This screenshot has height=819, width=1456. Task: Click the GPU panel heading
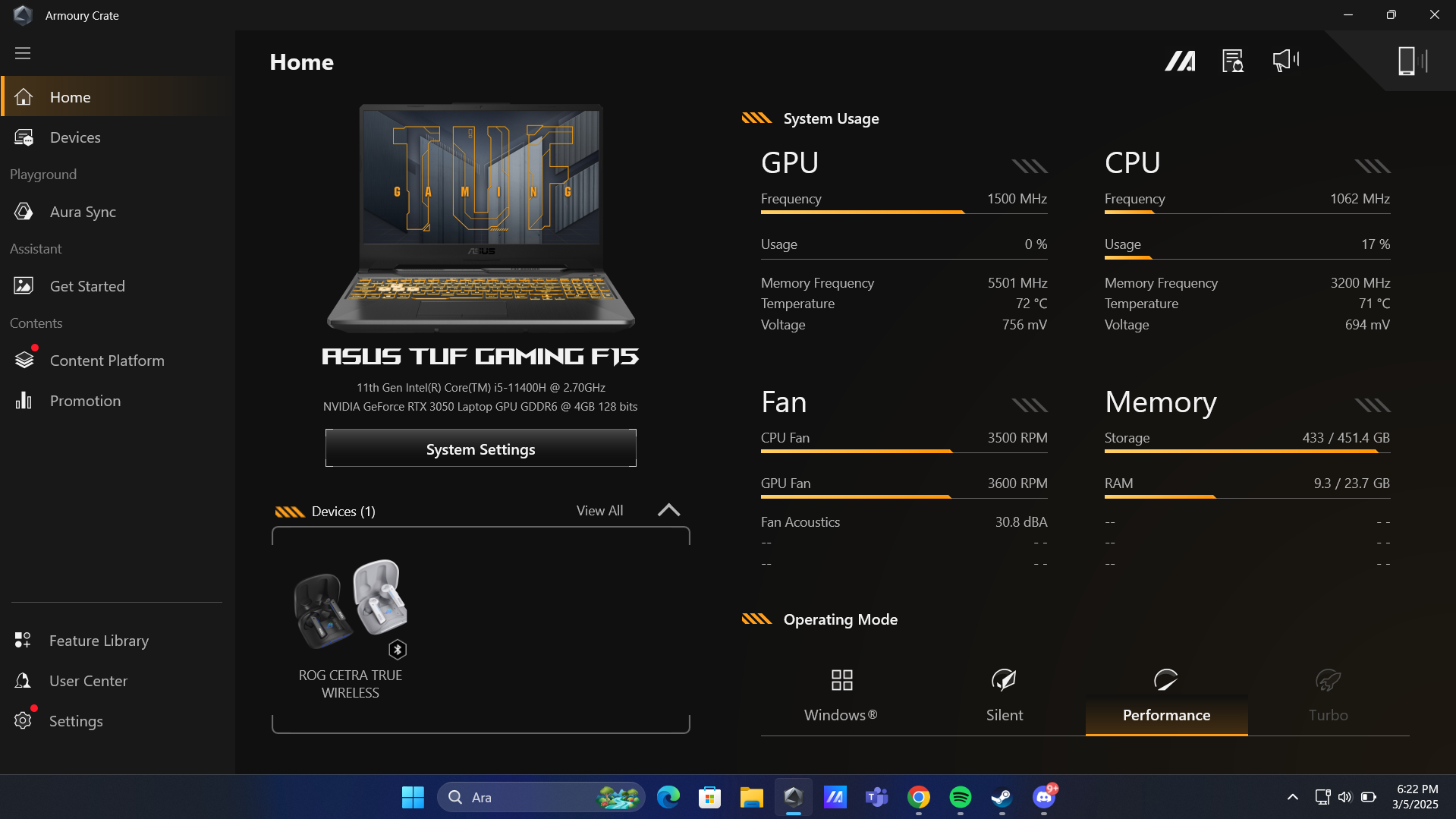pos(790,162)
